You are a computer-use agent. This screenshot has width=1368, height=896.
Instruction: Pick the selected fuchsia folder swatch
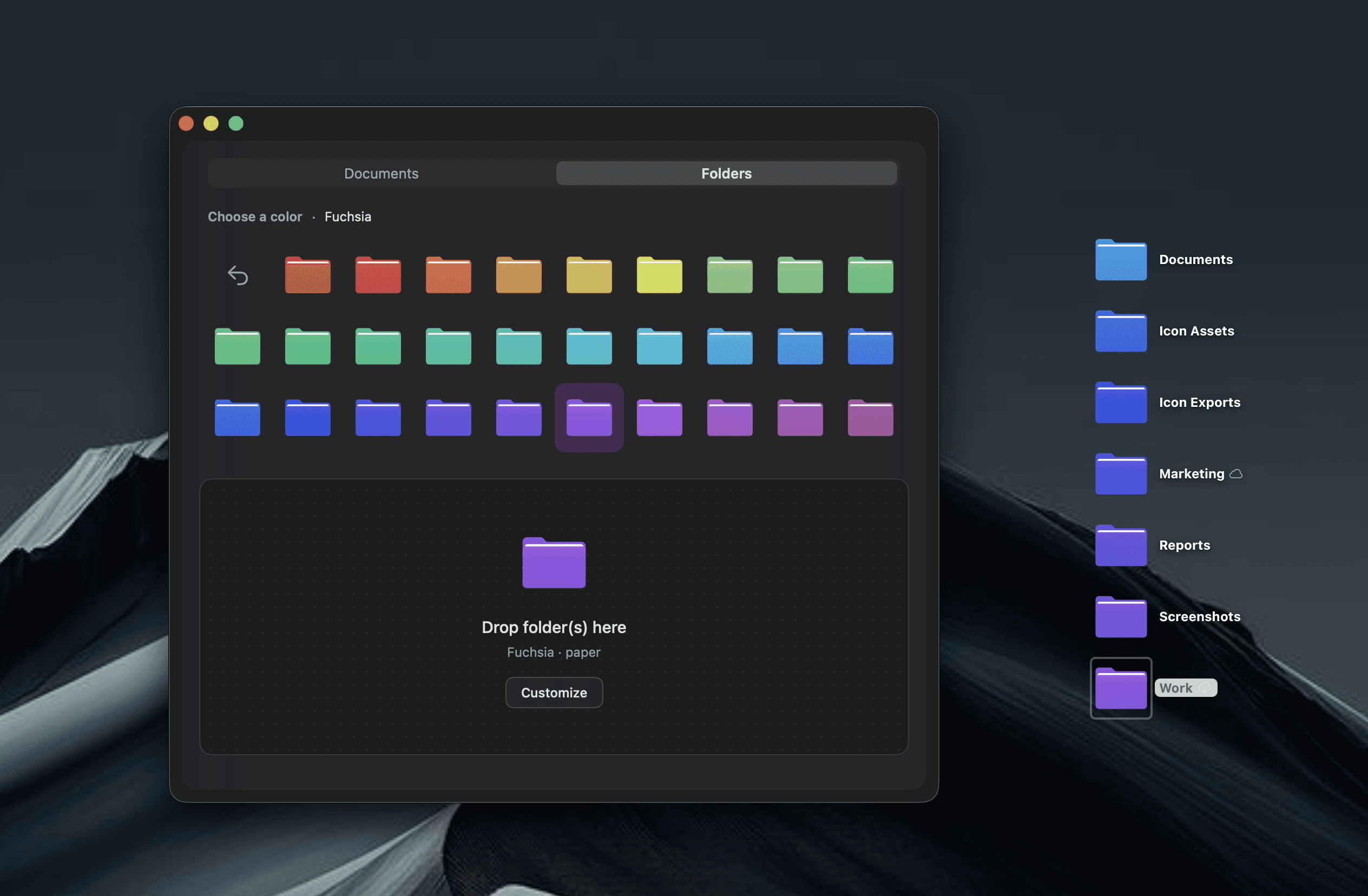pos(589,418)
